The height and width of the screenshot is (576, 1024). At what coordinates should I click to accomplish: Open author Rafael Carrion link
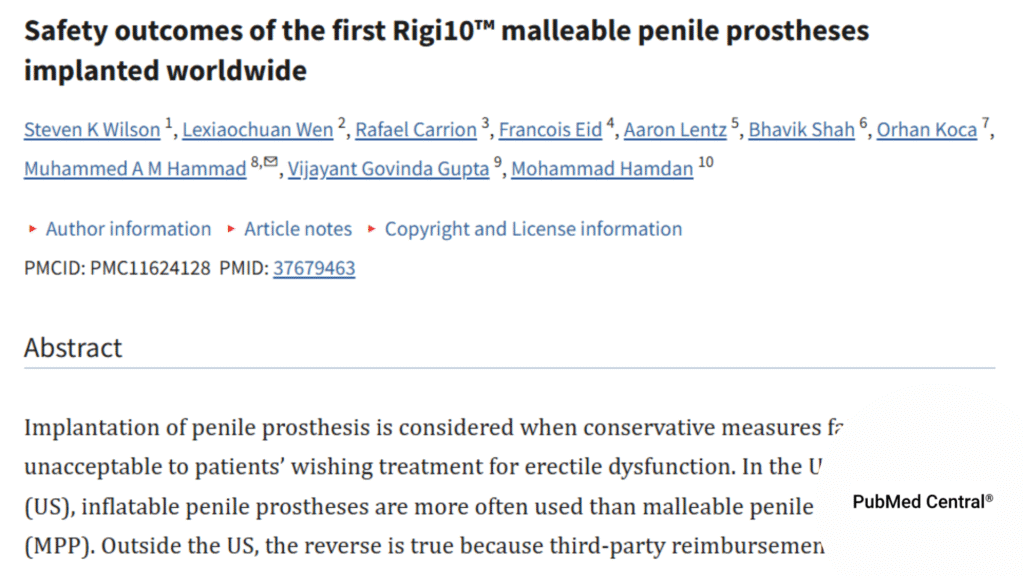pyautogui.click(x=416, y=130)
